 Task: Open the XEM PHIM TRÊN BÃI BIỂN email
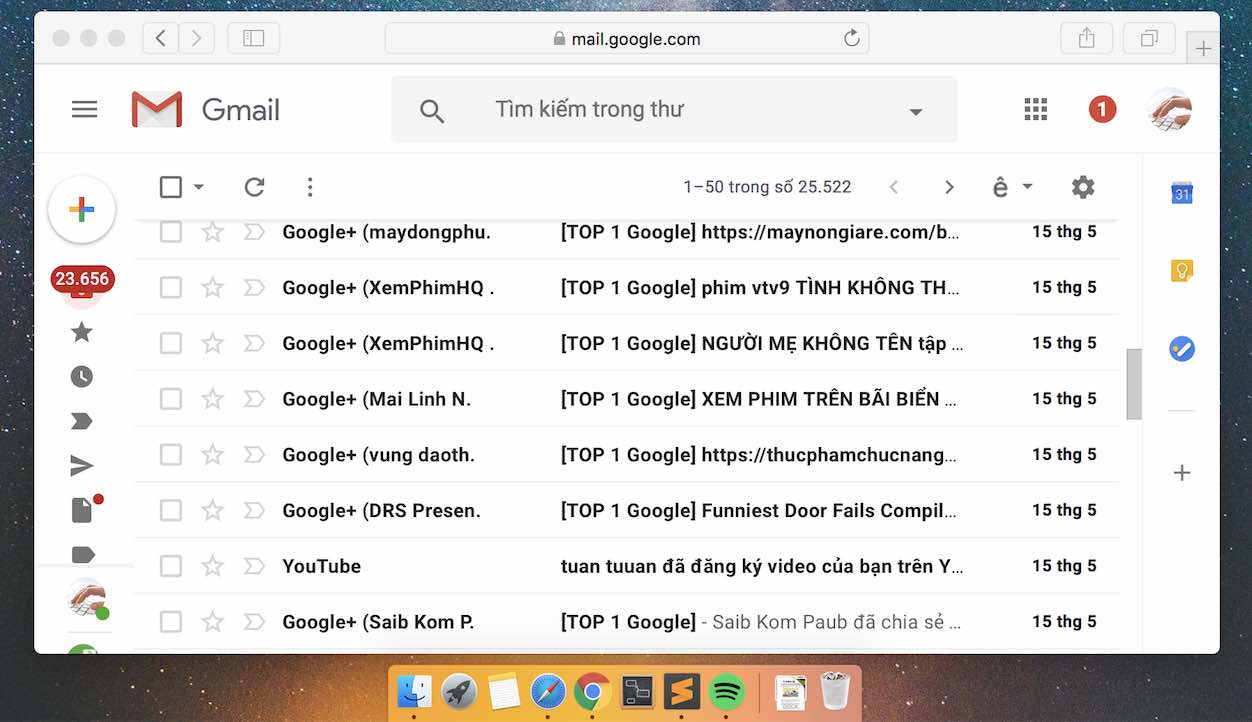pos(627,399)
